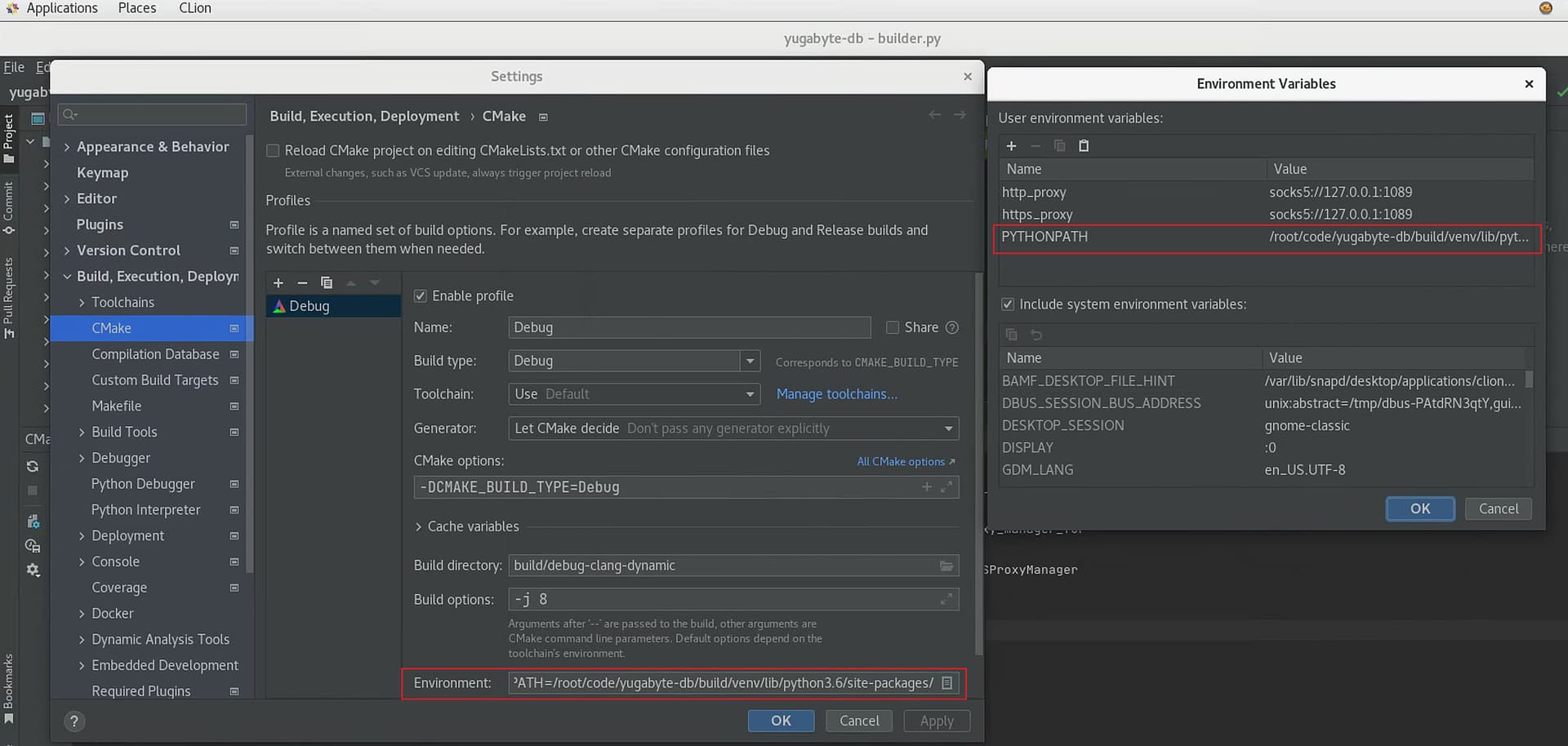The height and width of the screenshot is (746, 1568).
Task: Check the Share profile checkbox
Action: [893, 327]
